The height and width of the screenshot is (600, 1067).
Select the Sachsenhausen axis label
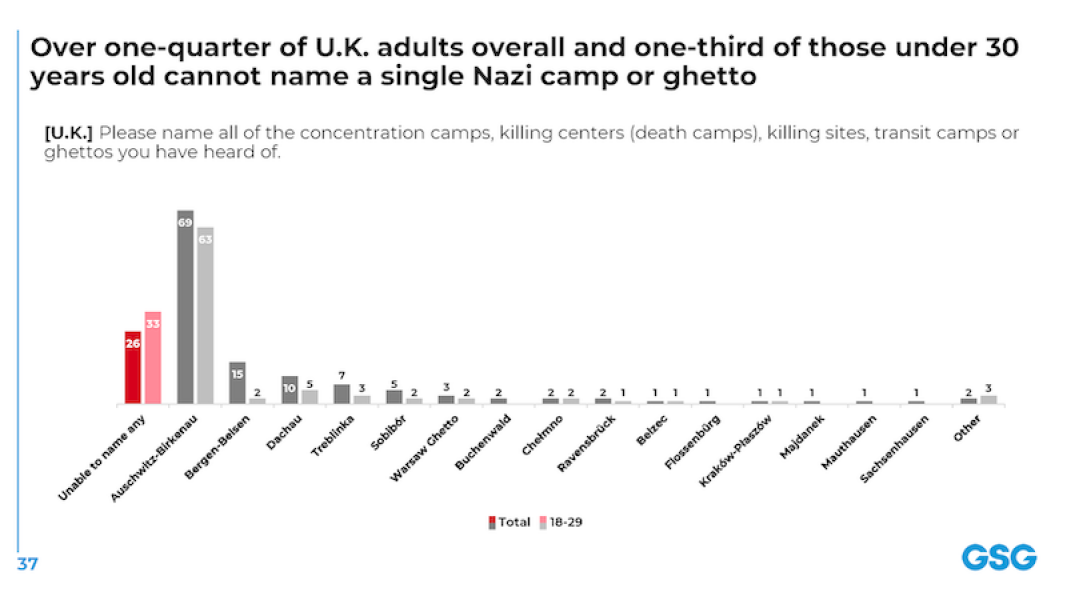click(x=894, y=449)
